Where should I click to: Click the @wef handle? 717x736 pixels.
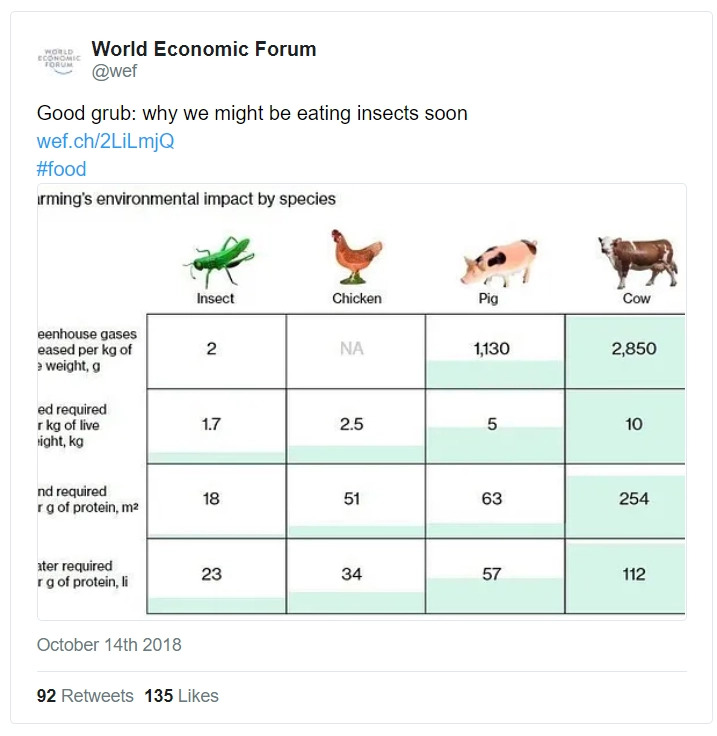[x=114, y=71]
